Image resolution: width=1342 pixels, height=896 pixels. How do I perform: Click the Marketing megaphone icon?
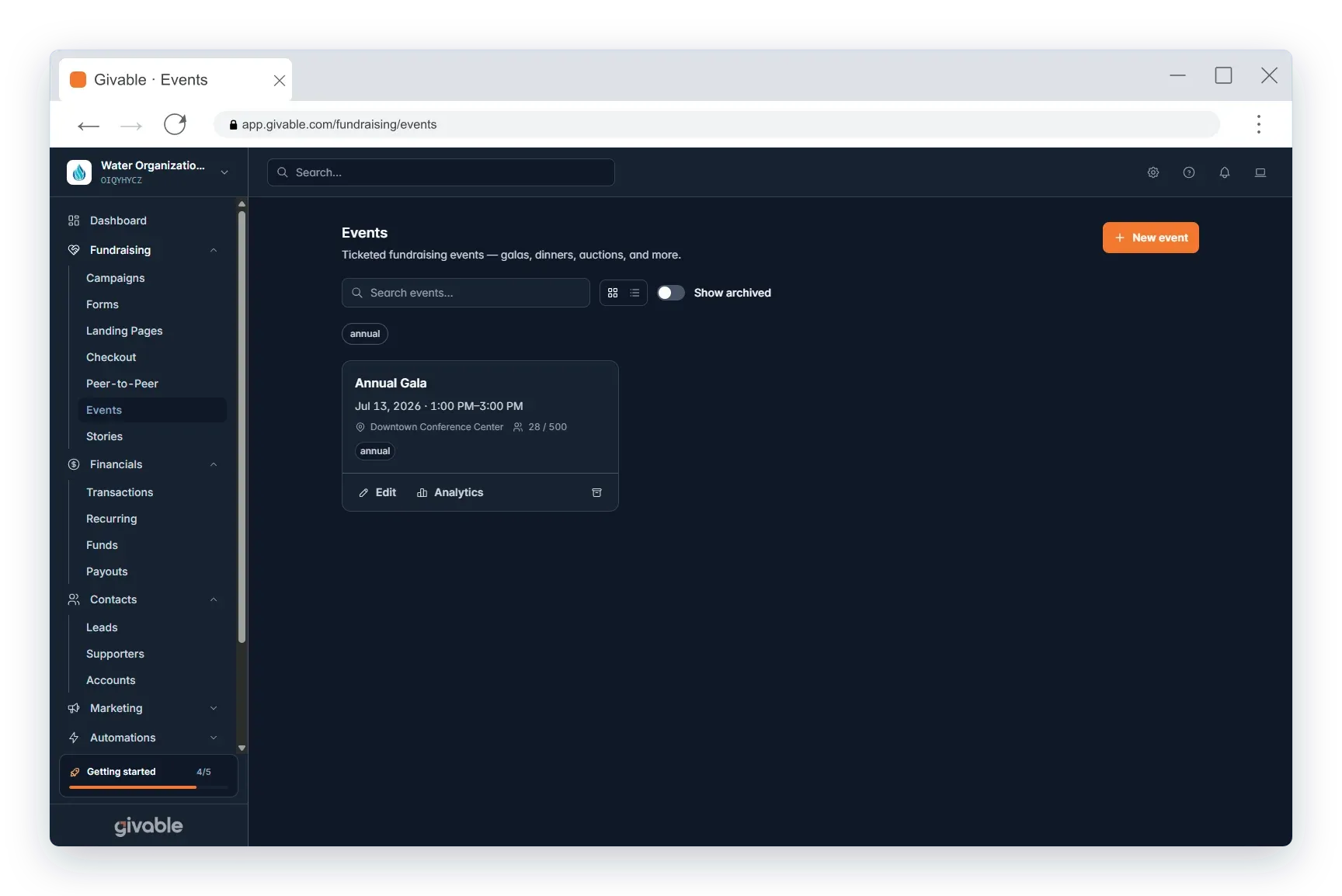coord(74,708)
